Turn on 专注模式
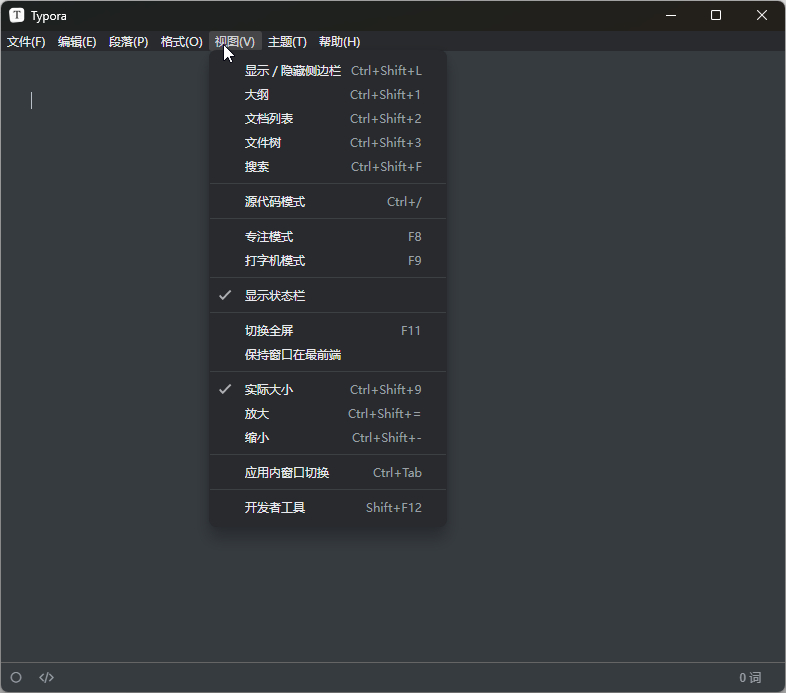This screenshot has width=786, height=693. pyautogui.click(x=328, y=237)
